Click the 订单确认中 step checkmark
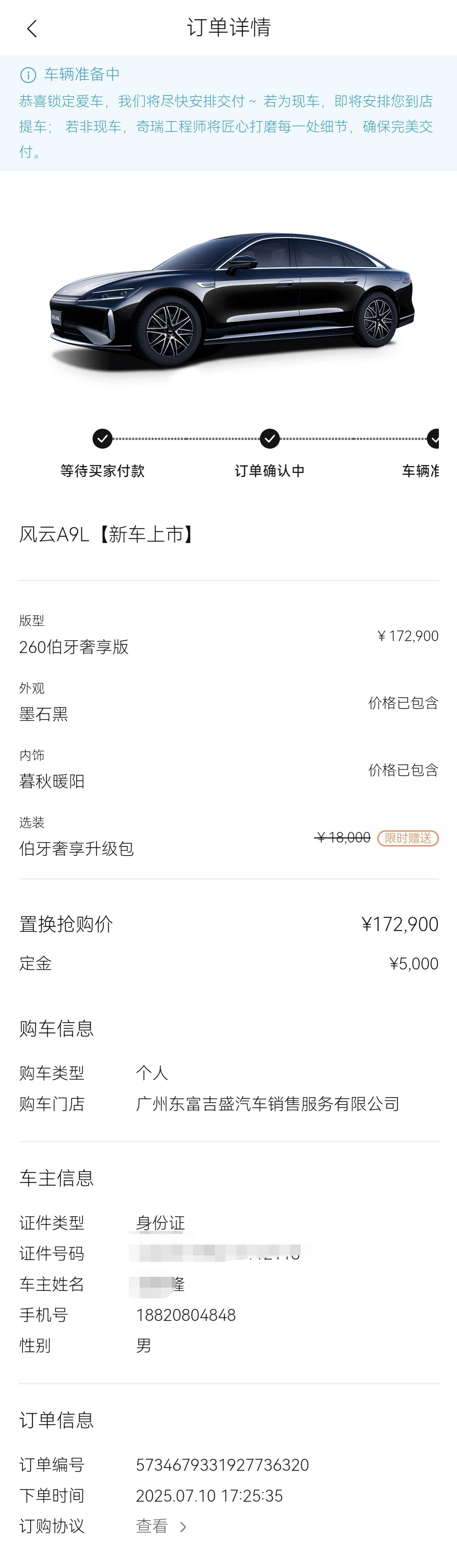The image size is (457, 1568). (x=269, y=438)
